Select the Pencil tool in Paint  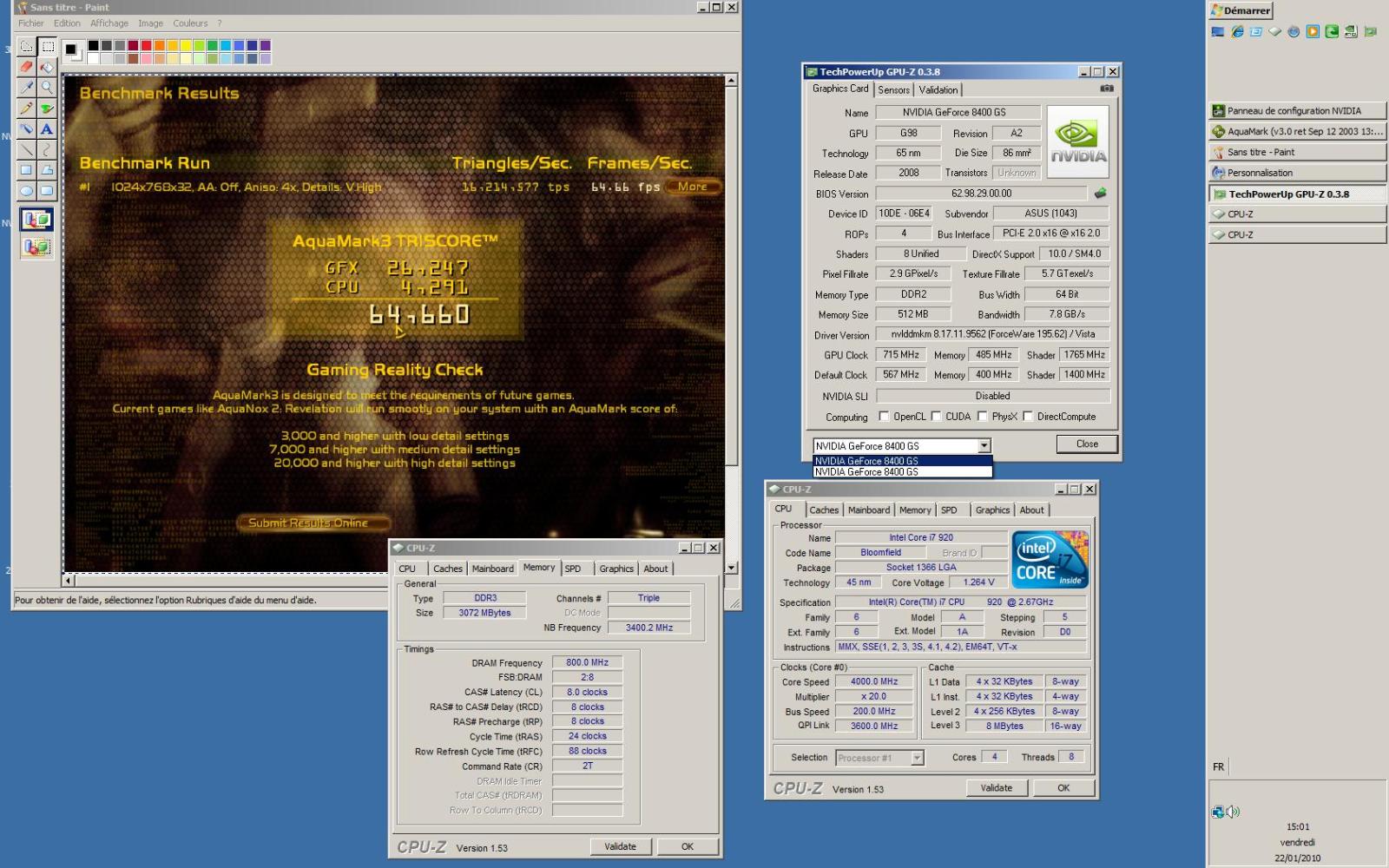(27, 108)
